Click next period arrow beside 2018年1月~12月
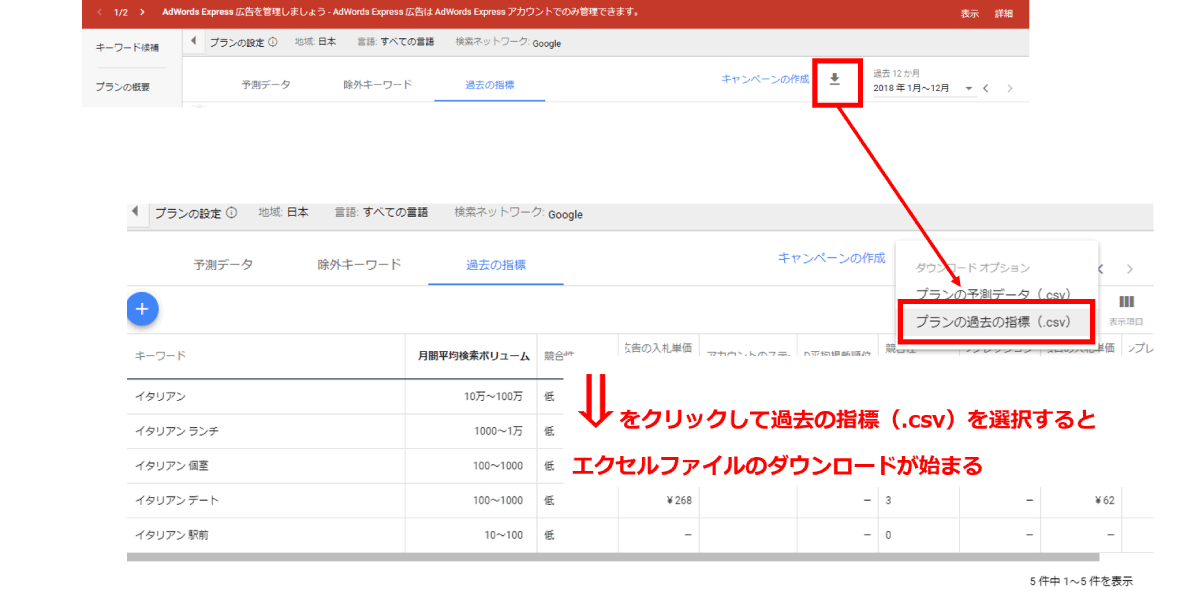 (1010, 88)
